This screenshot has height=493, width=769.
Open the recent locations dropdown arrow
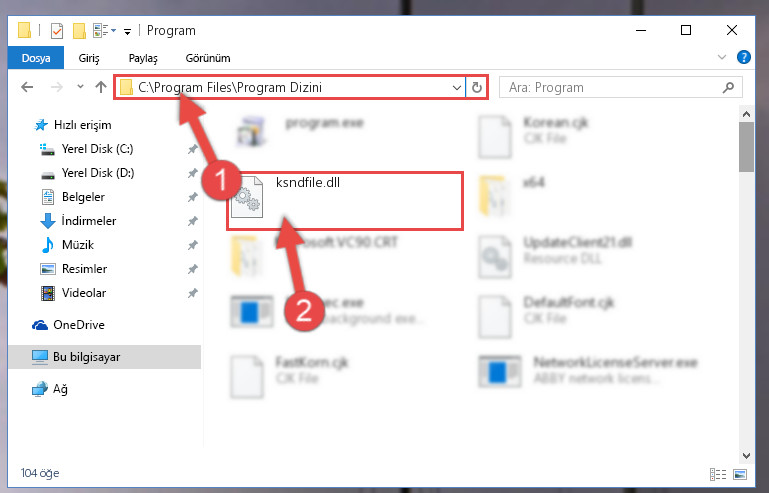[x=80, y=87]
